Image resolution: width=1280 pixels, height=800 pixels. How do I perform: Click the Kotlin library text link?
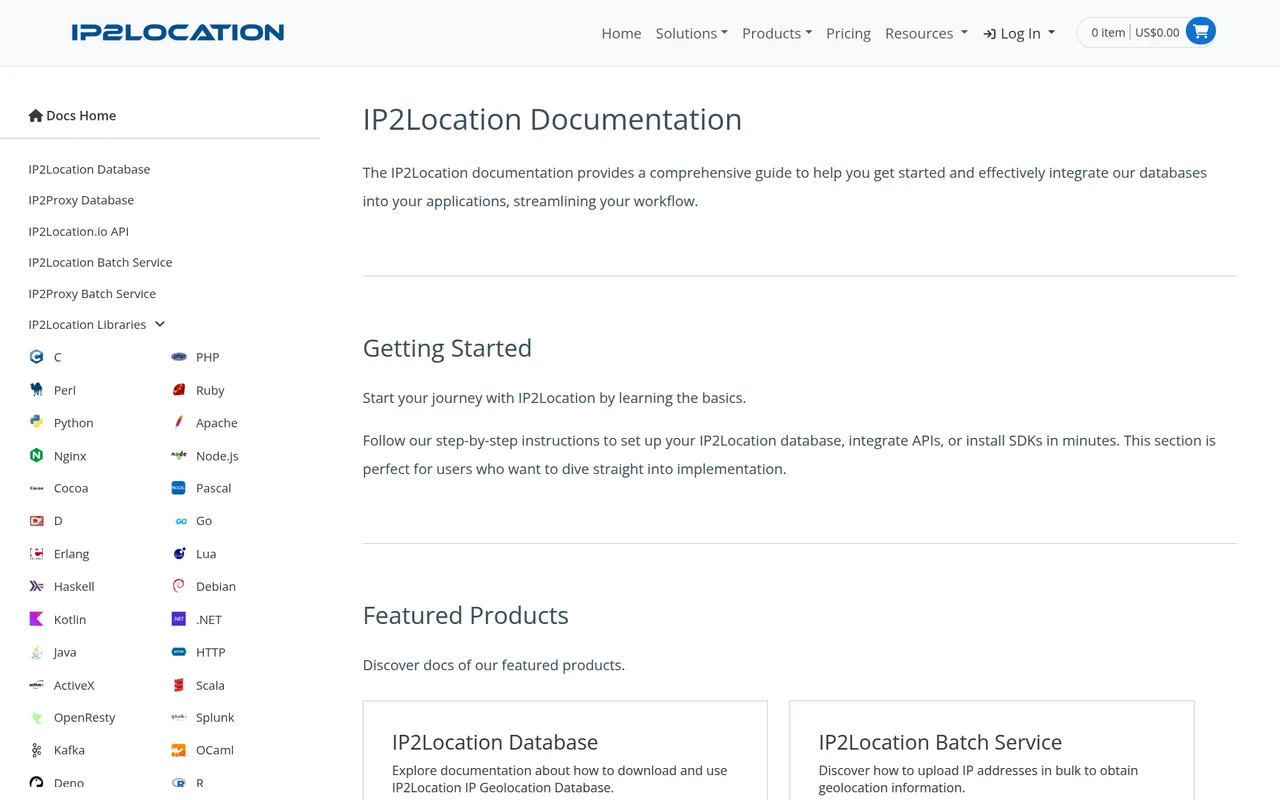pos(70,620)
